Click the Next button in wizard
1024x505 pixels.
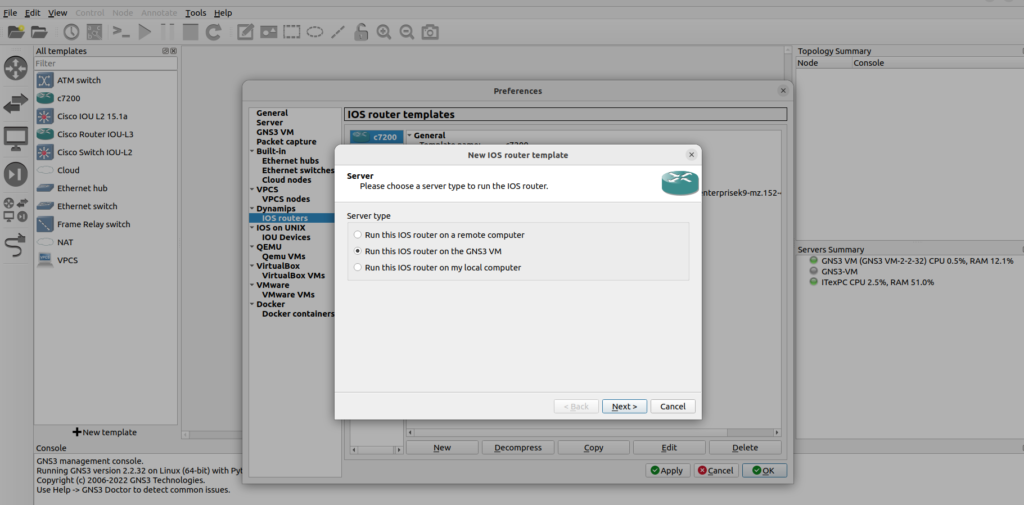pos(624,406)
